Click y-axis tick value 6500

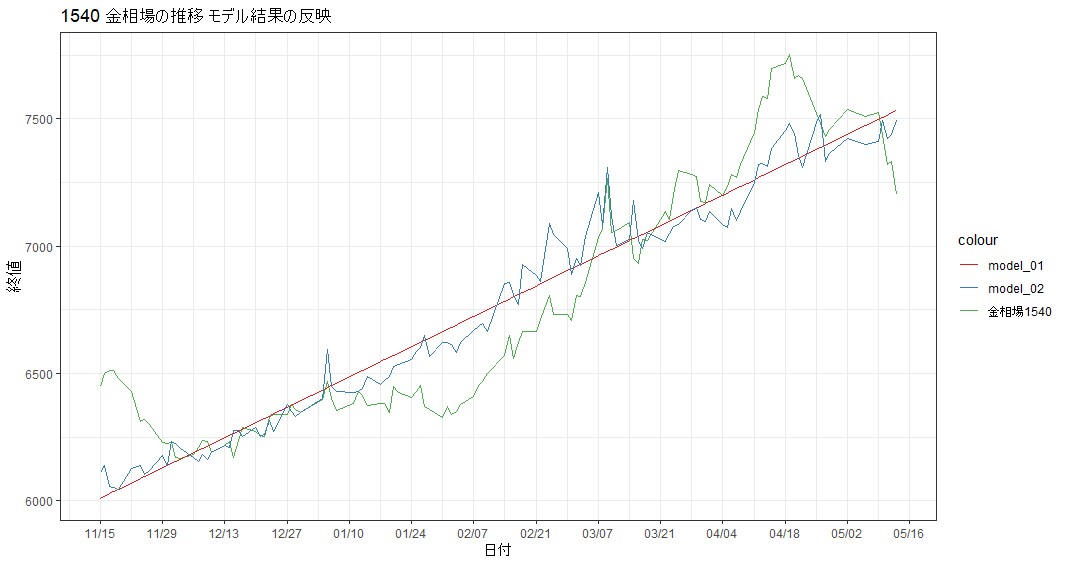[38, 374]
